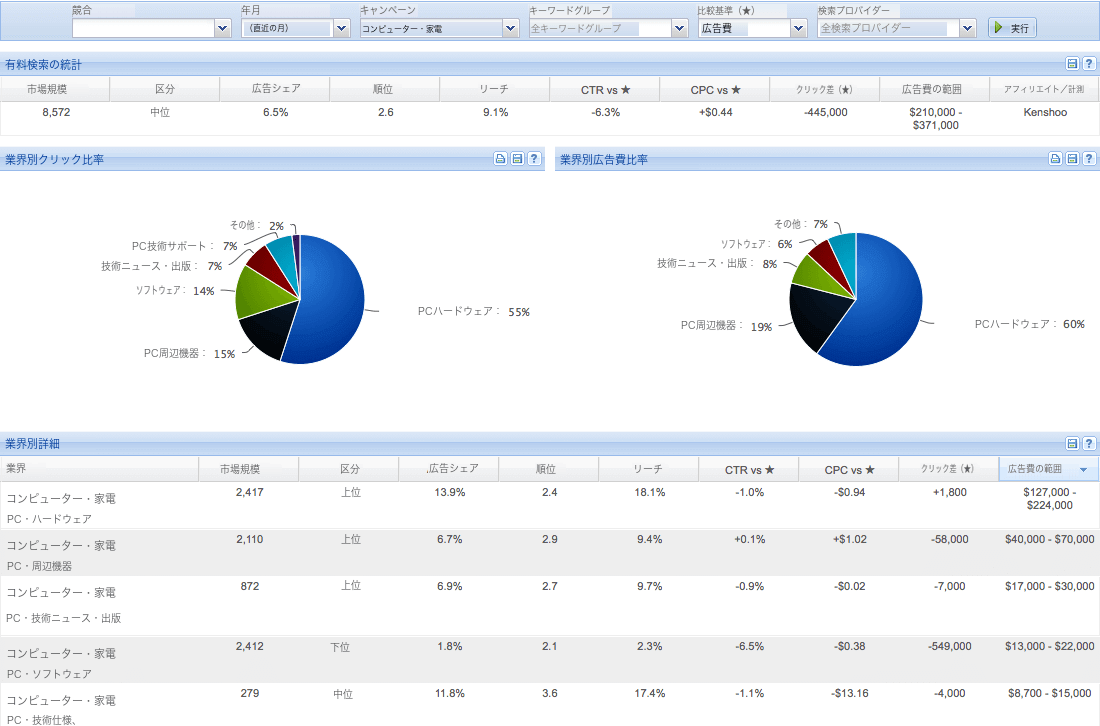The image size is (1100, 726).
Task: Click the 業界別詳細 panel title
Action: click(x=32, y=443)
